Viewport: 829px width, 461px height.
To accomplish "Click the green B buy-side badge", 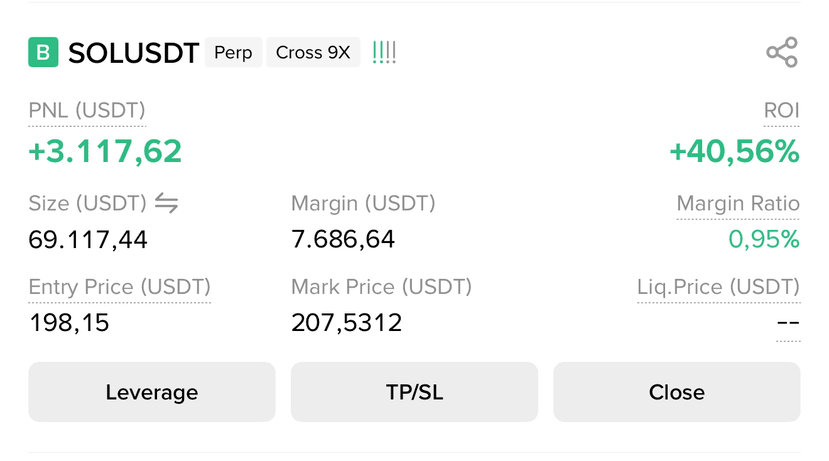I will (43, 52).
